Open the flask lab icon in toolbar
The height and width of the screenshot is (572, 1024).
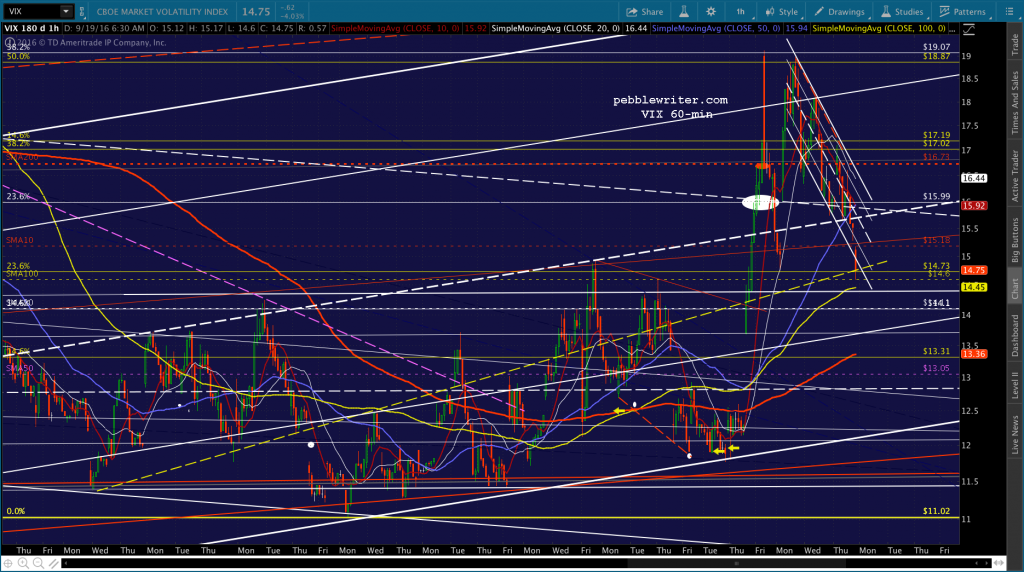click(683, 12)
